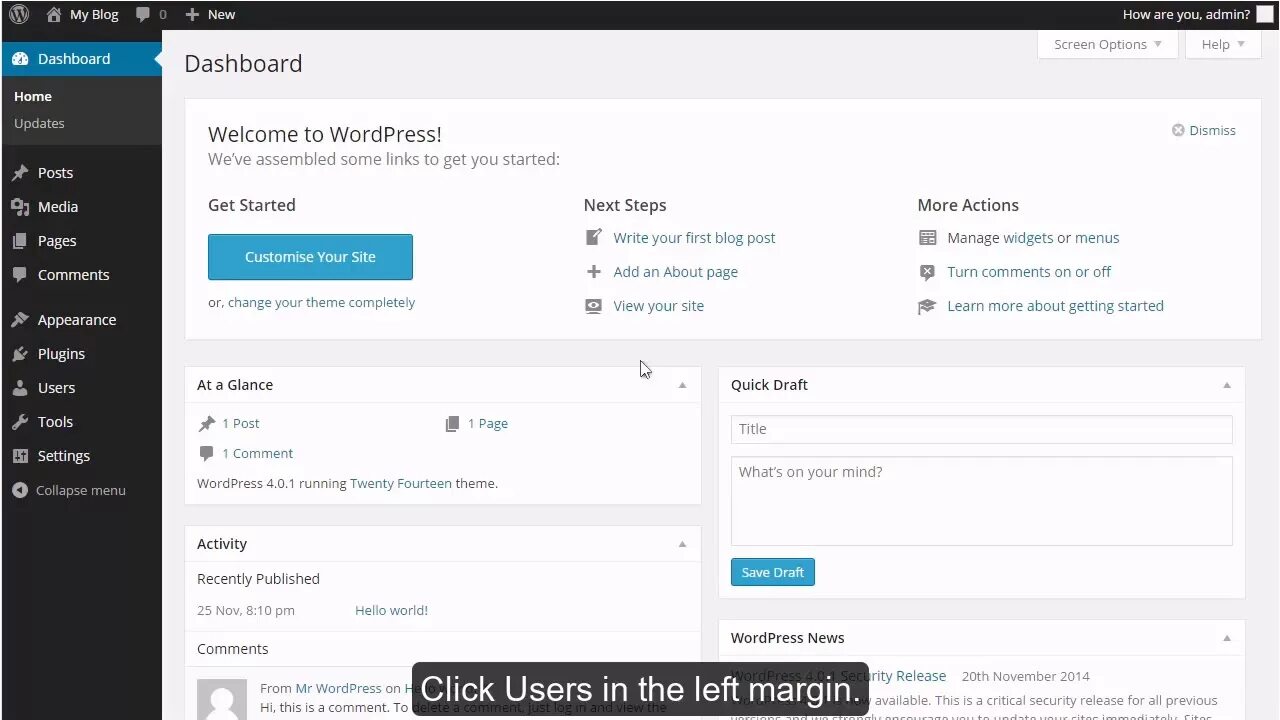Click the plus icon beside Add an About page
Screen dimensions: 1280x720
coord(594,272)
